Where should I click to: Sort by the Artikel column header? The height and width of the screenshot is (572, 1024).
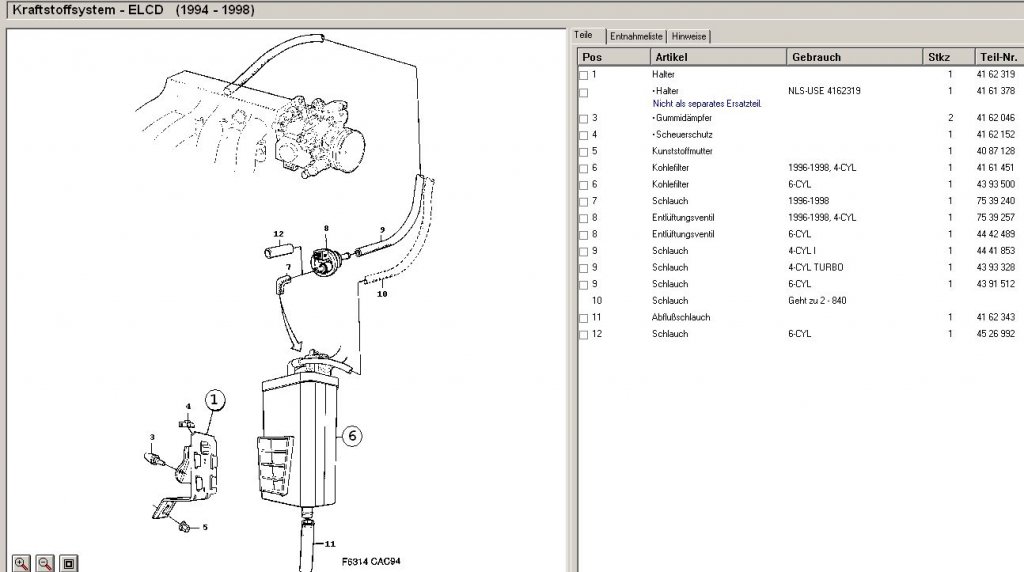718,57
